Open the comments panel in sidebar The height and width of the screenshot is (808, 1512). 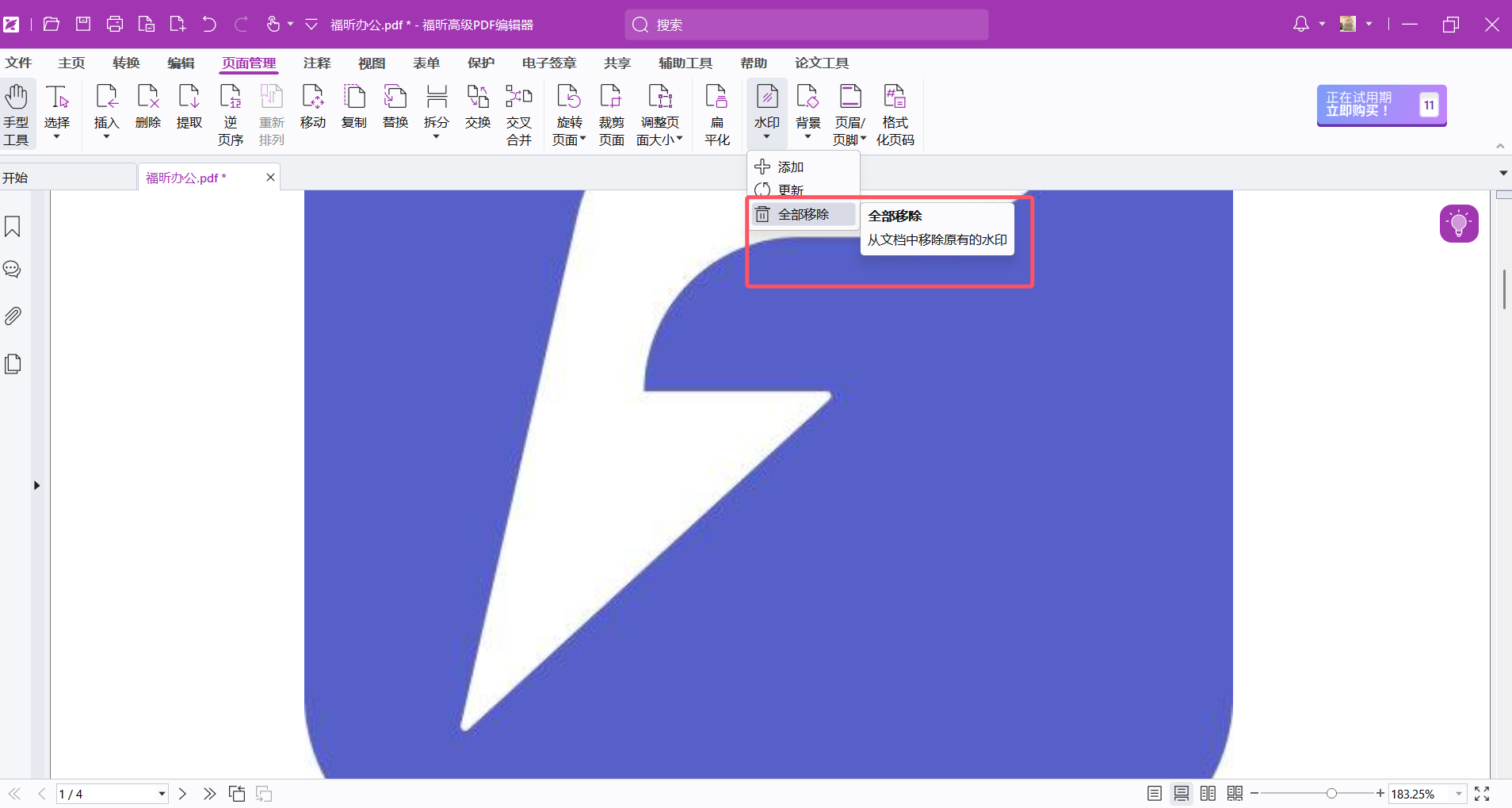pos(13,270)
